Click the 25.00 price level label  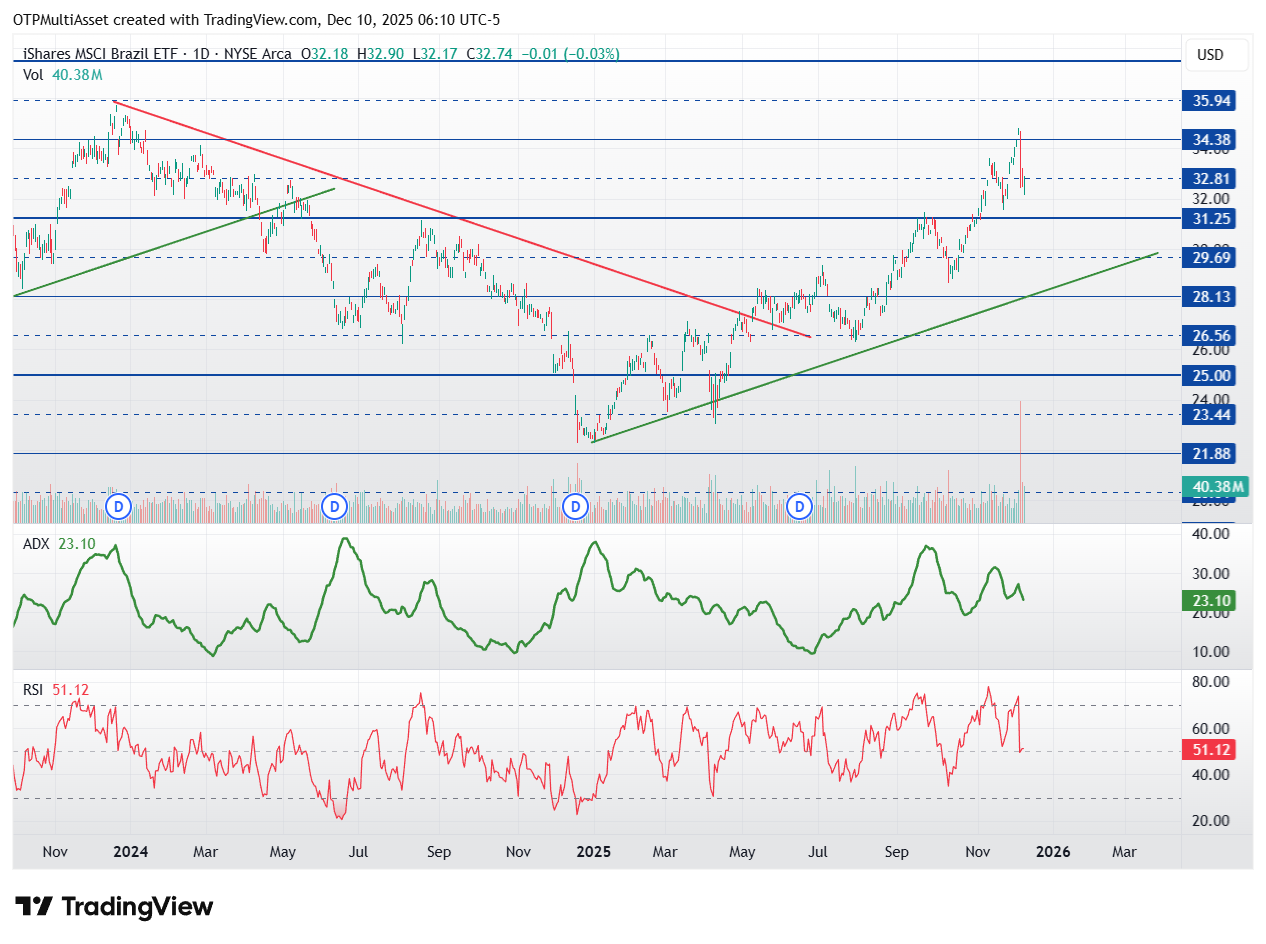[1209, 375]
